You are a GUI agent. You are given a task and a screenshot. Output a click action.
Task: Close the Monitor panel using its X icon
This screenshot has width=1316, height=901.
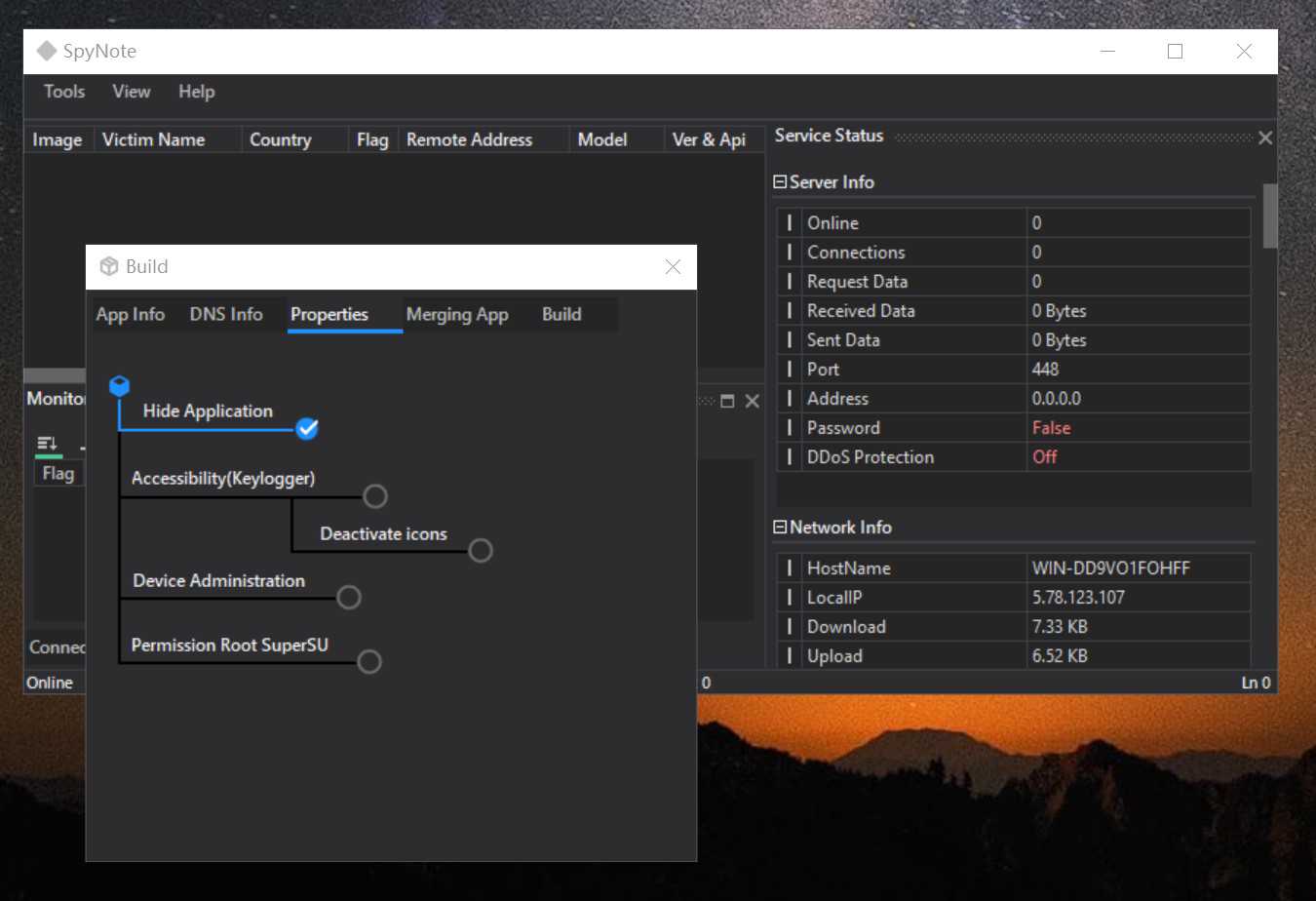click(x=752, y=401)
